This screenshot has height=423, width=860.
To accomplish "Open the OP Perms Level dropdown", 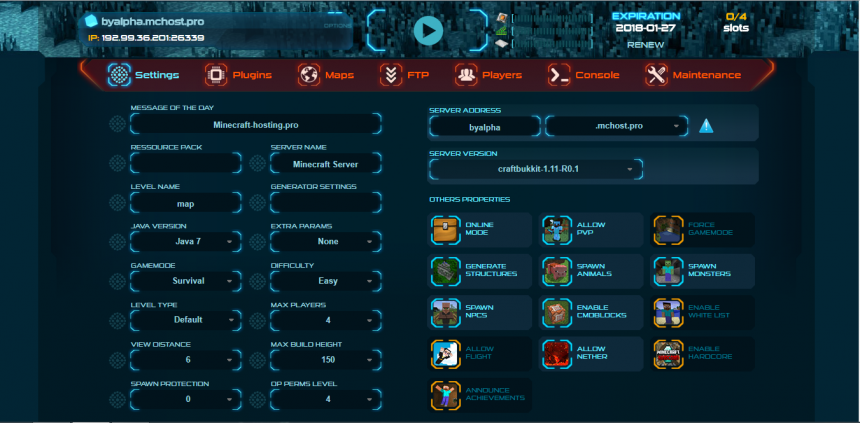I will coord(326,399).
